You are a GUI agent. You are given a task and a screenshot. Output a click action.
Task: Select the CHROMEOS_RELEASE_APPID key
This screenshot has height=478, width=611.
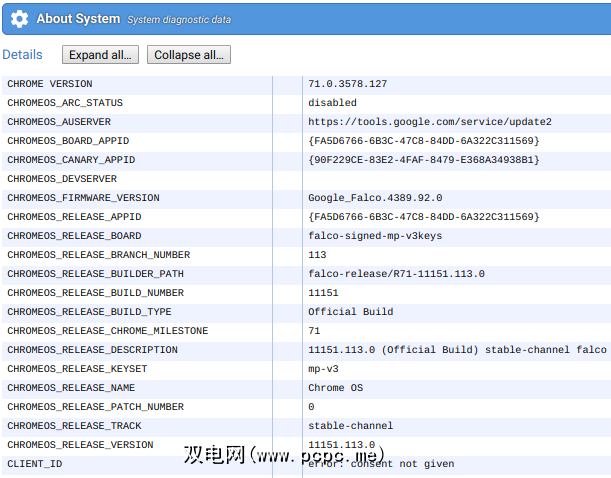coord(74,217)
